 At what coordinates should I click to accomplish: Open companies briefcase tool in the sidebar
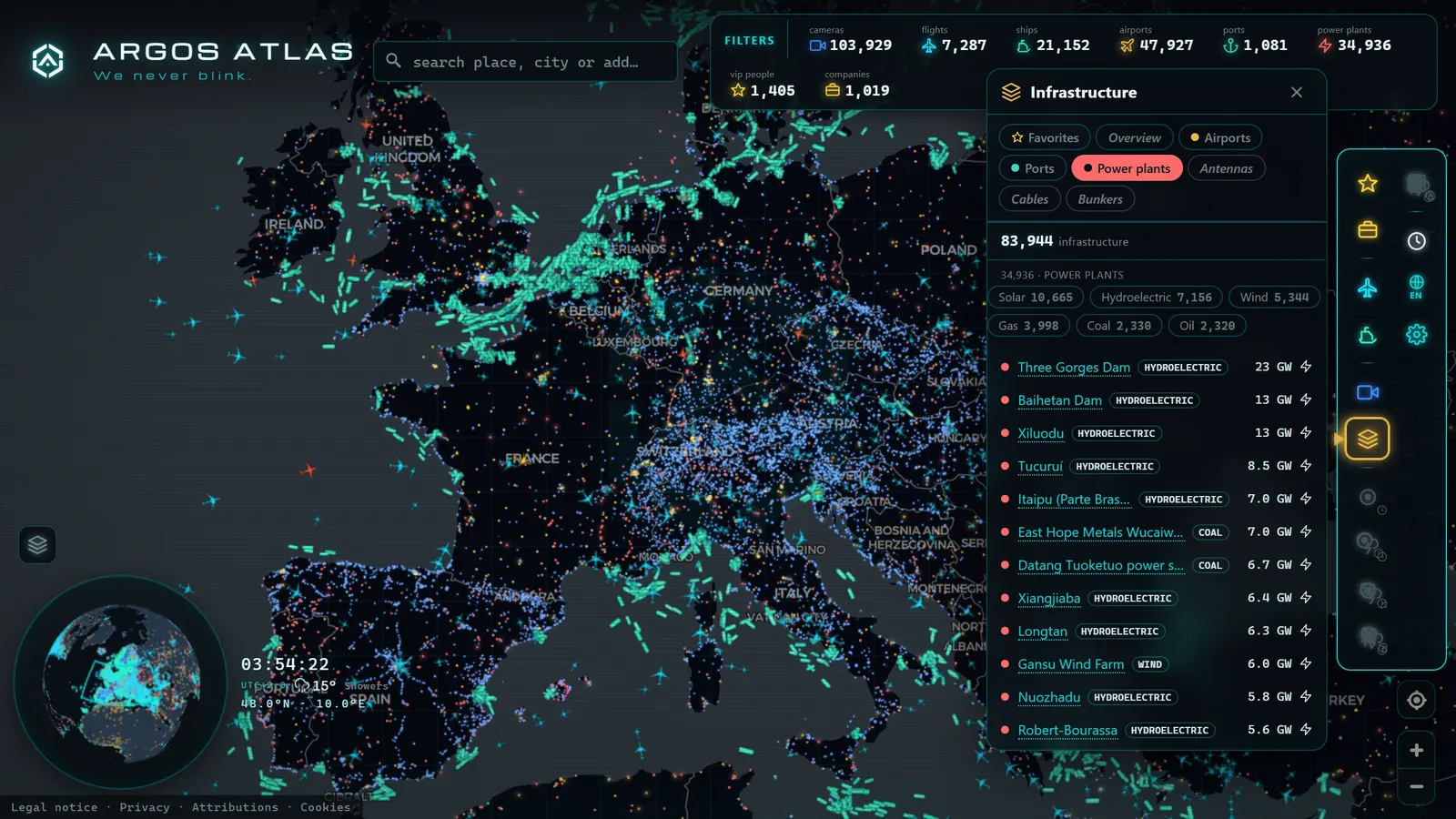(1368, 229)
